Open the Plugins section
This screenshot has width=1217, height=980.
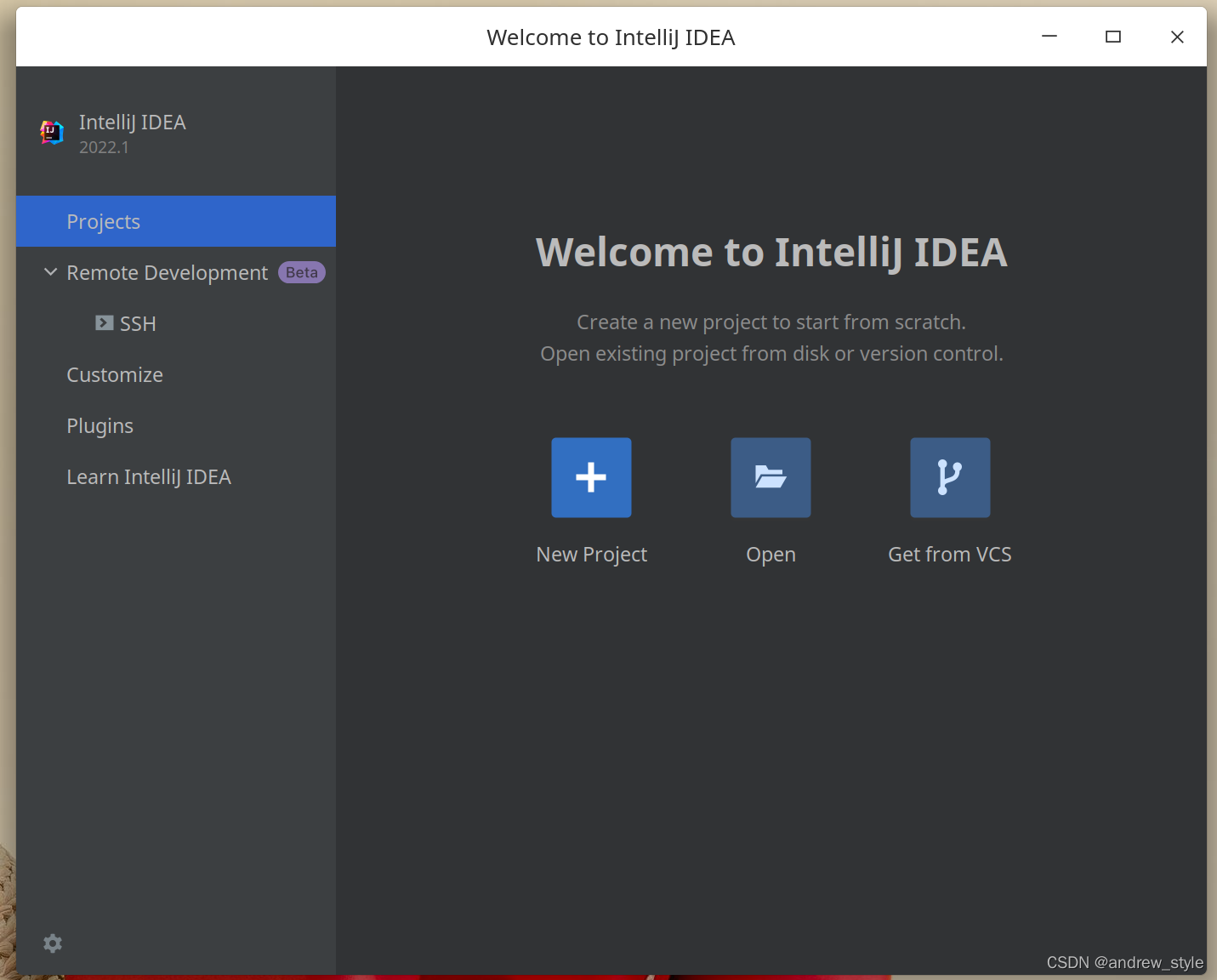pyautogui.click(x=176, y=425)
